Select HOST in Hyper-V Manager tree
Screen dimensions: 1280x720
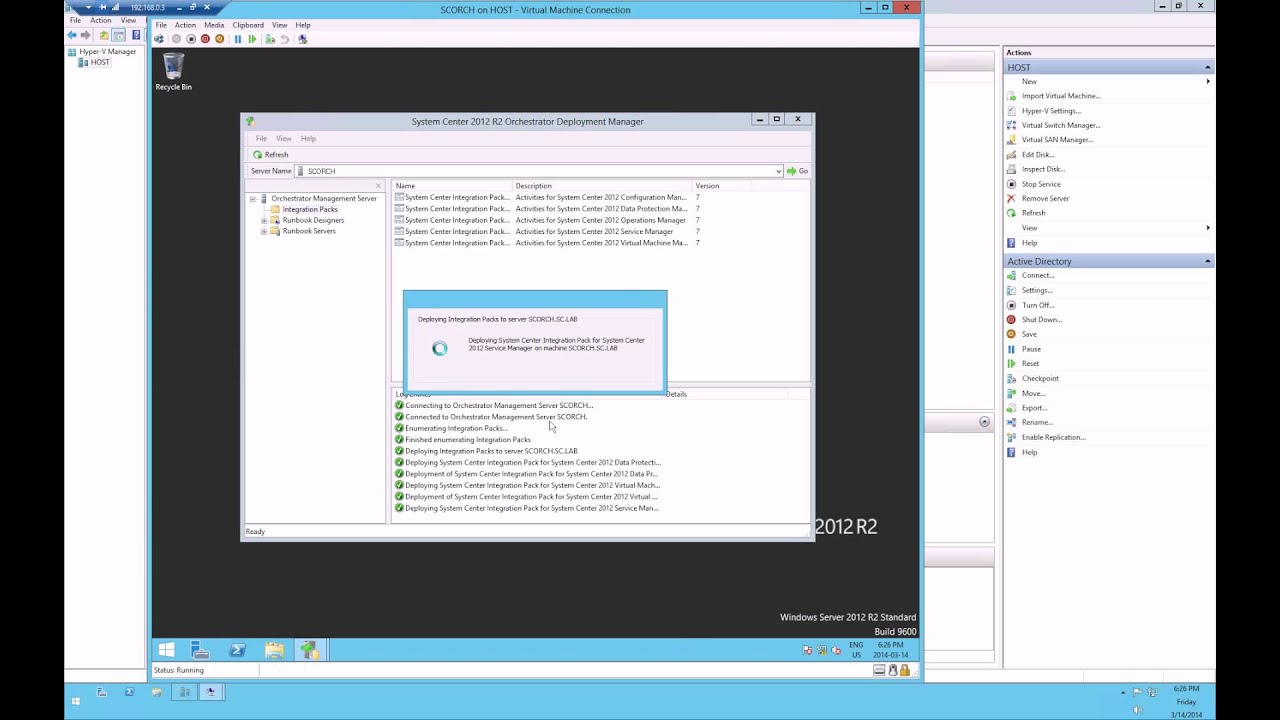click(100, 62)
